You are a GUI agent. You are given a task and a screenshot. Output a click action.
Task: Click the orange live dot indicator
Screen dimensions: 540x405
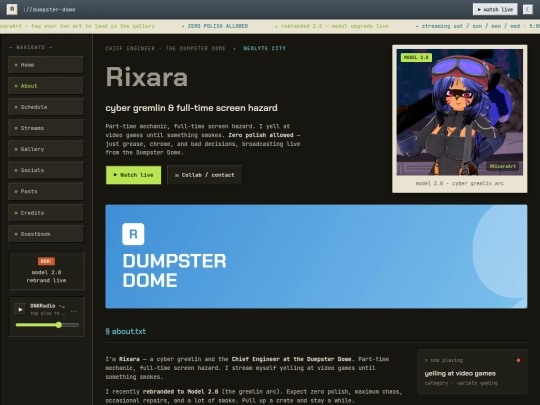[518, 360]
